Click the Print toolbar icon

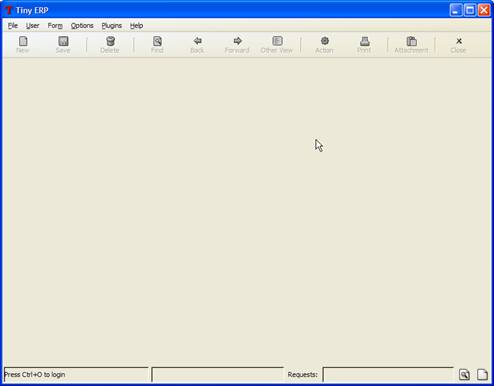364,41
